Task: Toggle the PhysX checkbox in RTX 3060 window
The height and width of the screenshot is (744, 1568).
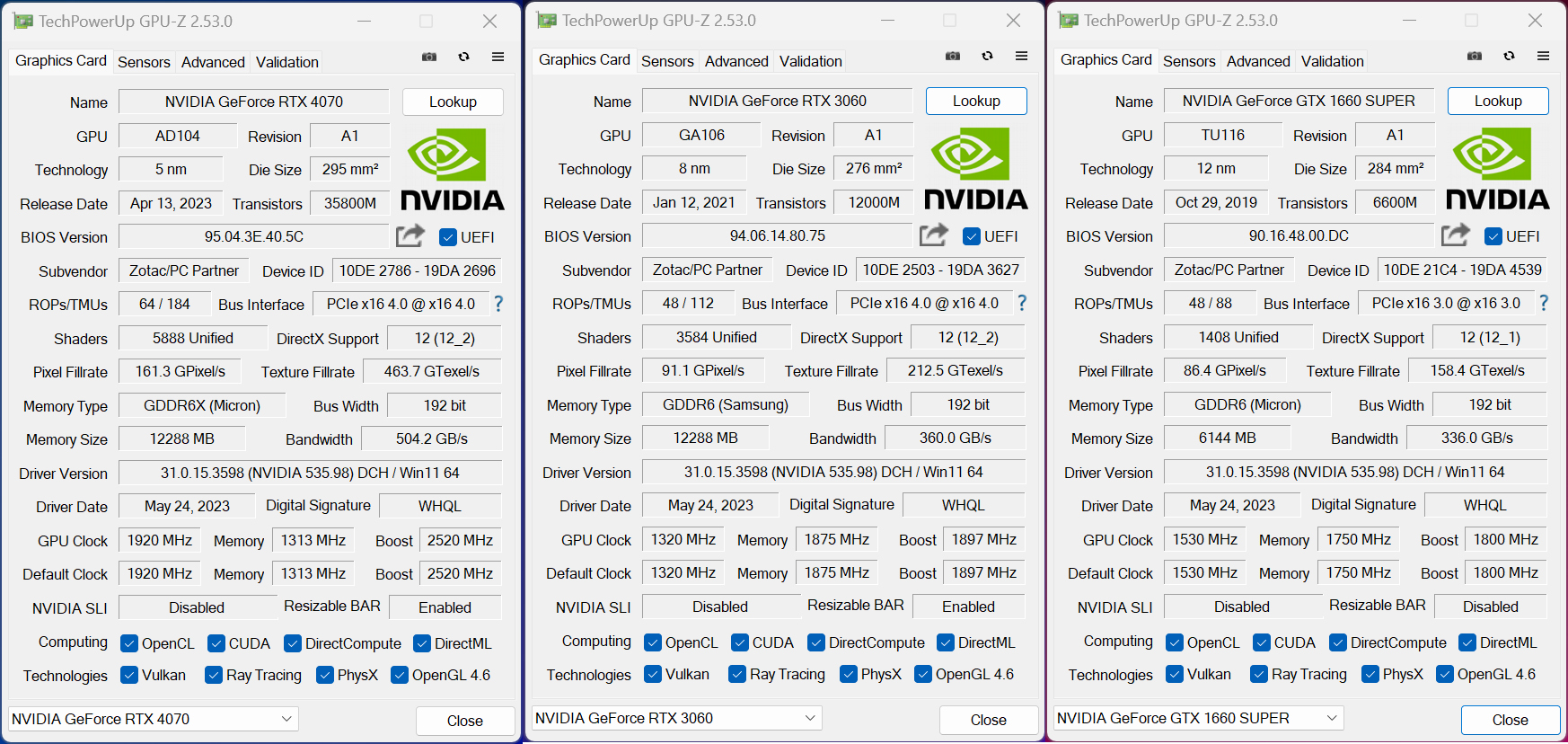Action: (x=849, y=674)
